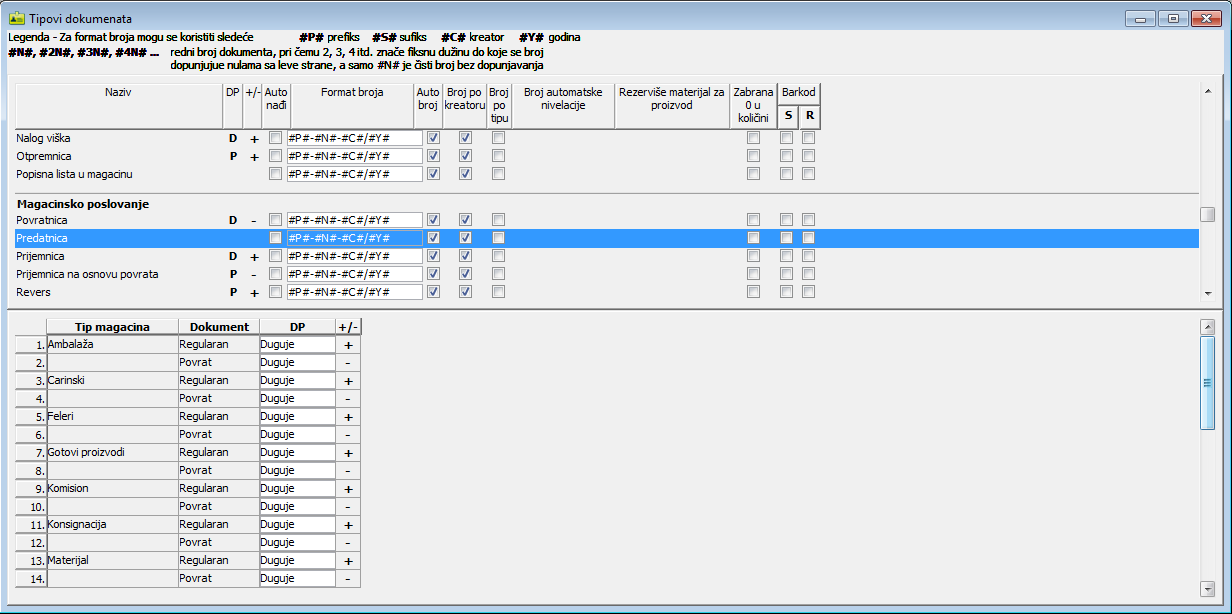Click the lower table's scroll-down arrow
Screen dimensions: 1232x614
1207,588
